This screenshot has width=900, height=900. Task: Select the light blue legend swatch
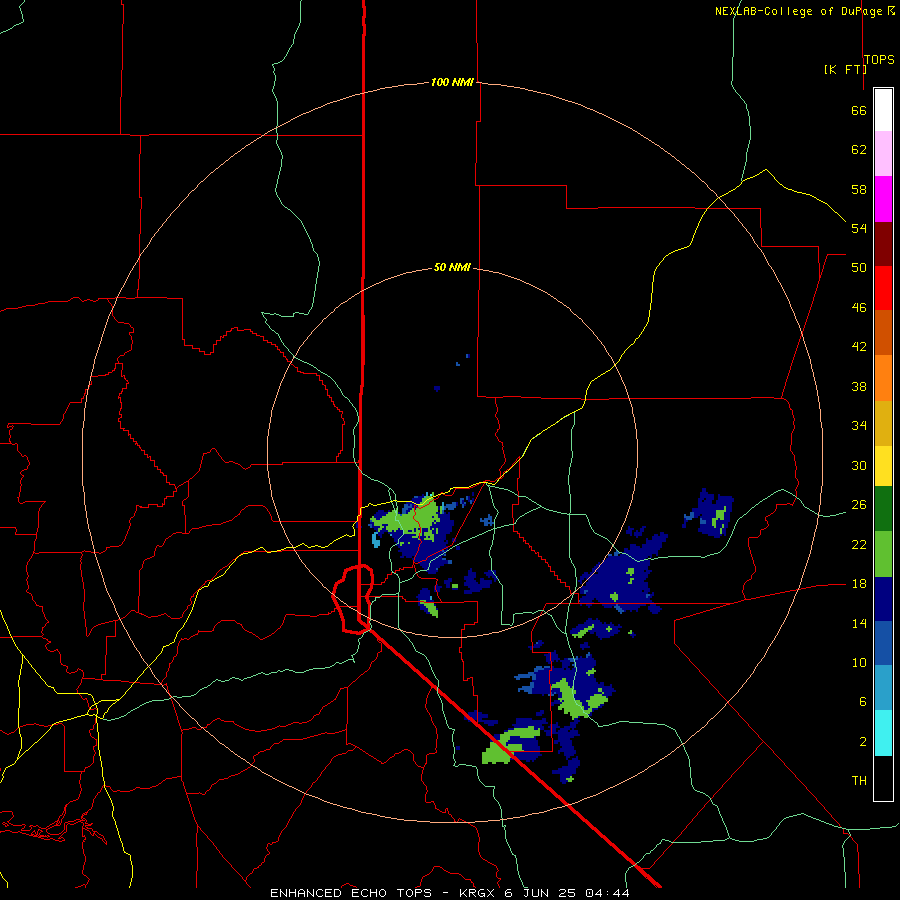[x=883, y=687]
